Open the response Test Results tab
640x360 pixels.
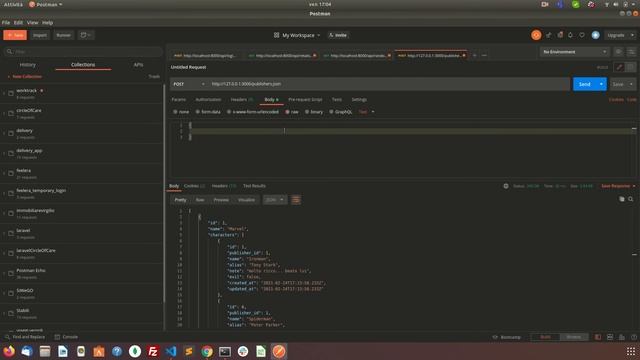click(x=254, y=186)
